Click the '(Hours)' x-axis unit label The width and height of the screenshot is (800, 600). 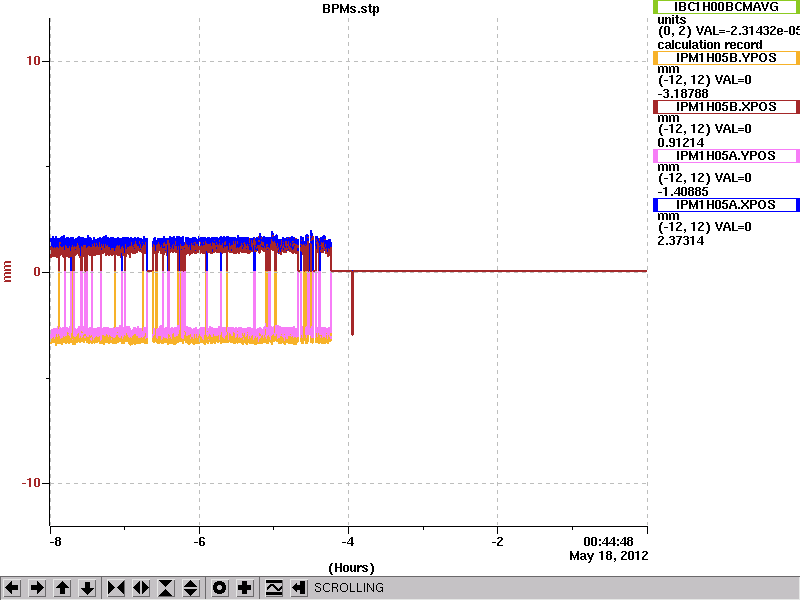[351, 568]
